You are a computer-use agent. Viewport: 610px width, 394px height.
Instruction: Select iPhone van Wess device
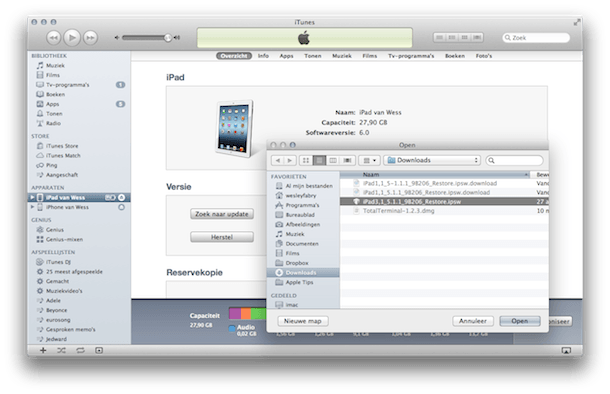67,207
